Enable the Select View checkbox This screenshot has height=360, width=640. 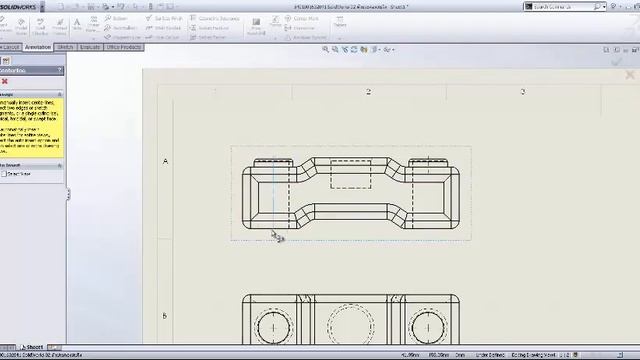pos(4,174)
